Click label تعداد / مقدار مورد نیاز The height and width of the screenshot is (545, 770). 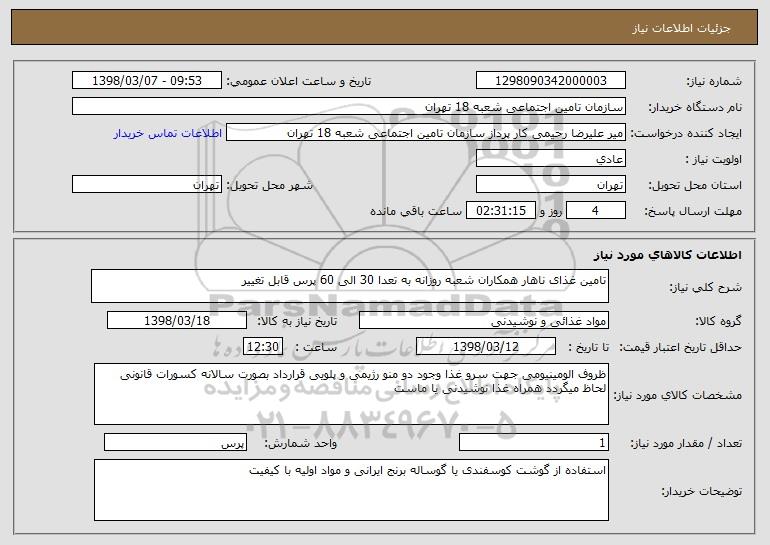[686, 443]
